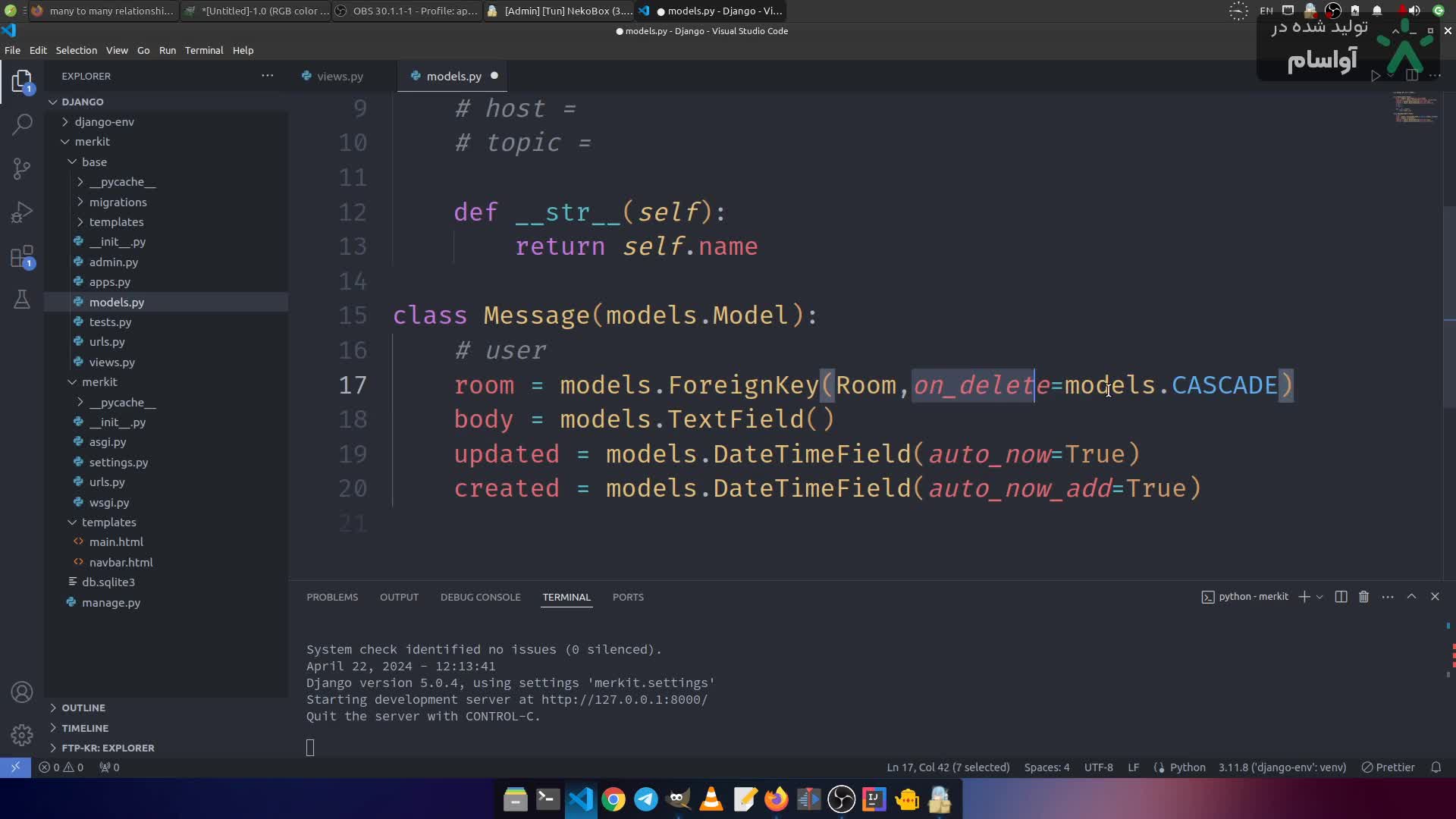Image resolution: width=1456 pixels, height=819 pixels.
Task: Collapse the base folder
Action: click(94, 162)
